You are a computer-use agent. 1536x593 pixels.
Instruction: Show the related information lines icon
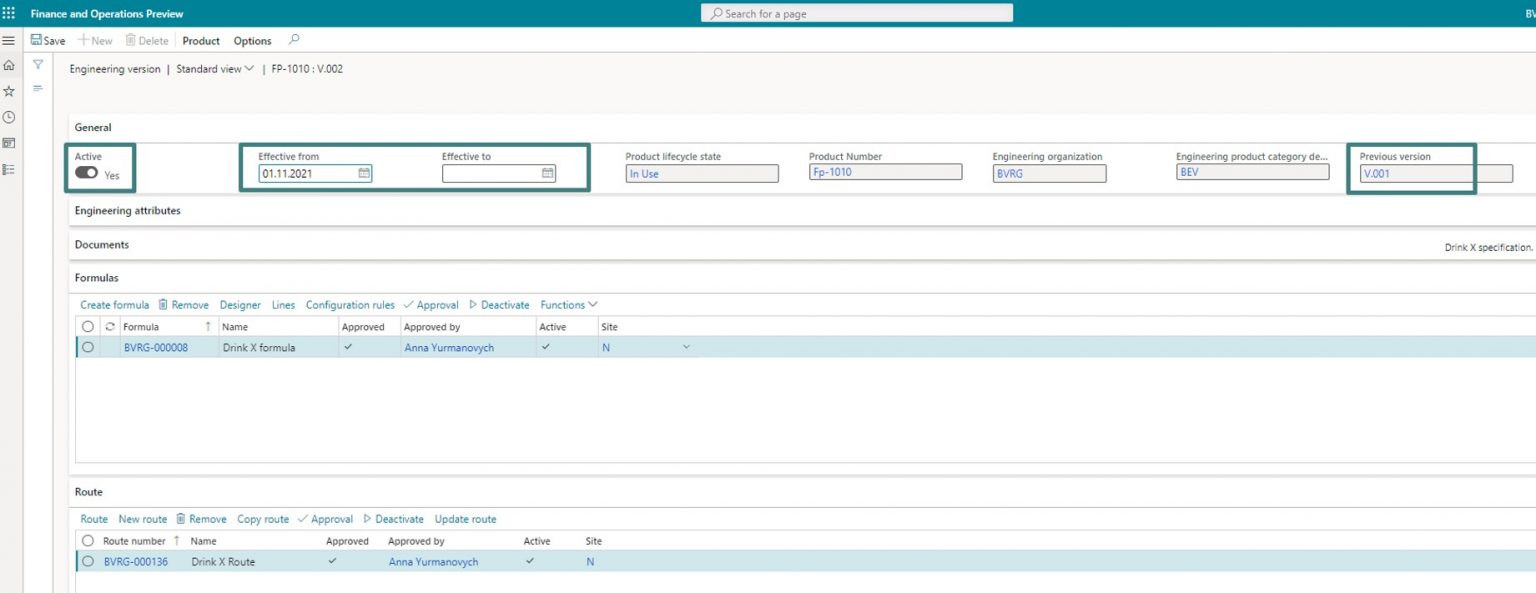(38, 88)
